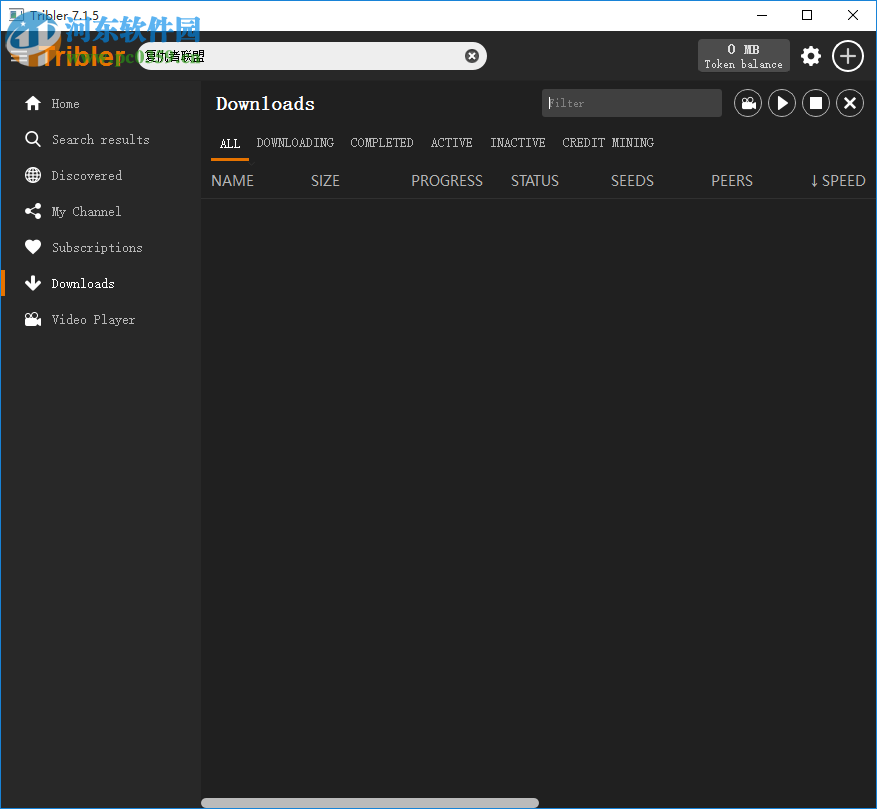877x809 pixels.
Task: Click the horizontal scrollbar at bottom
Action: tap(370, 803)
